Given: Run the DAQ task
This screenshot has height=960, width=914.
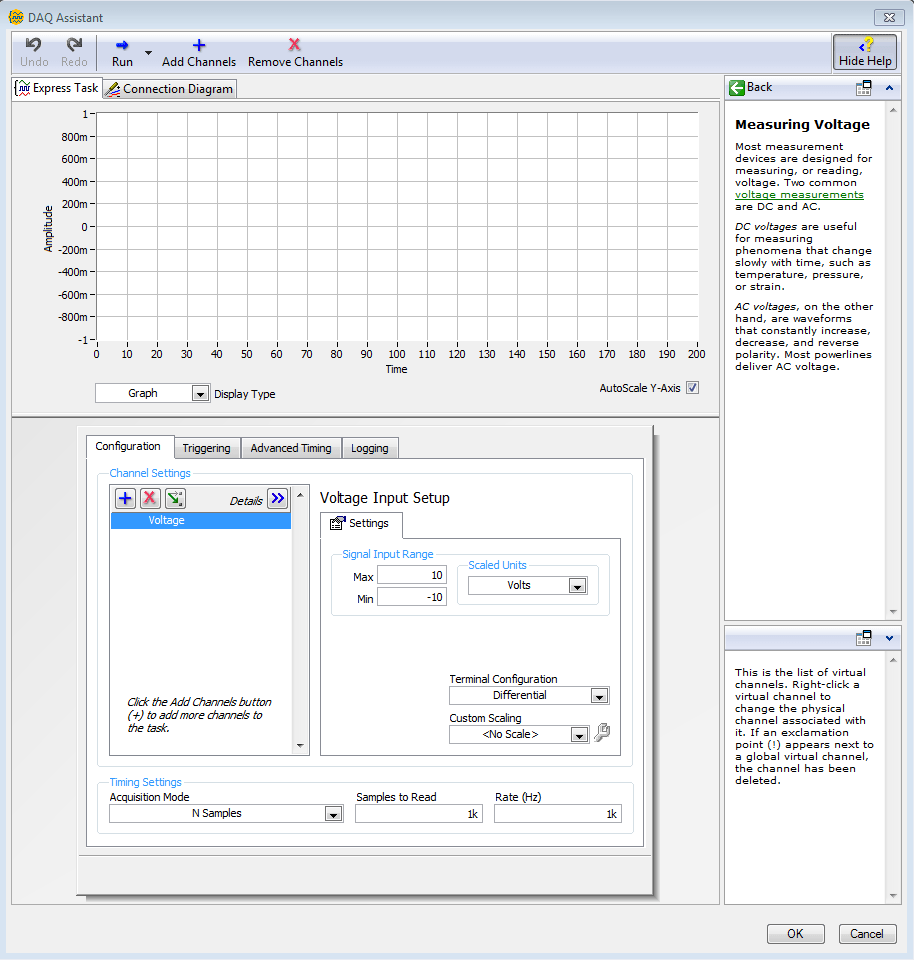Looking at the screenshot, I should (x=122, y=50).
